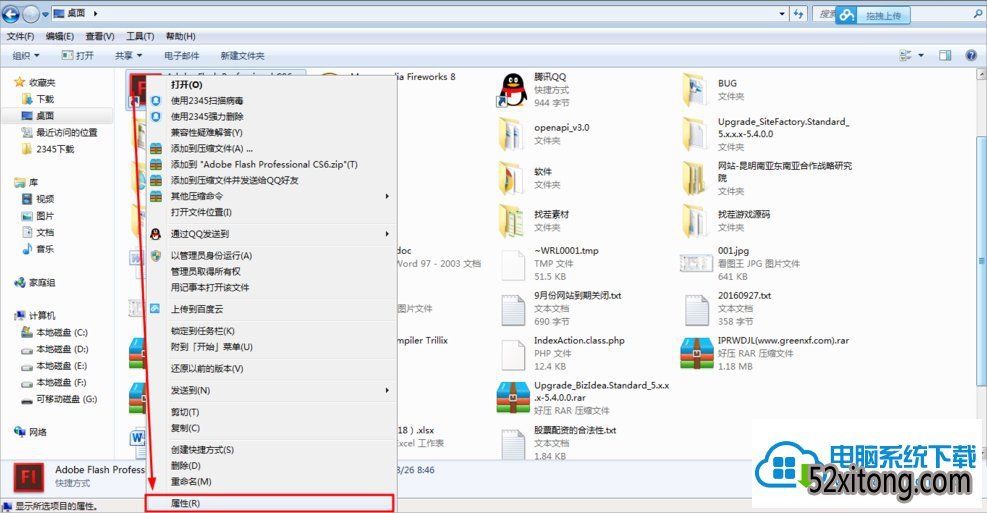Expand the 其他压缩命令 submenu arrow
The image size is (987, 513).
(386, 196)
